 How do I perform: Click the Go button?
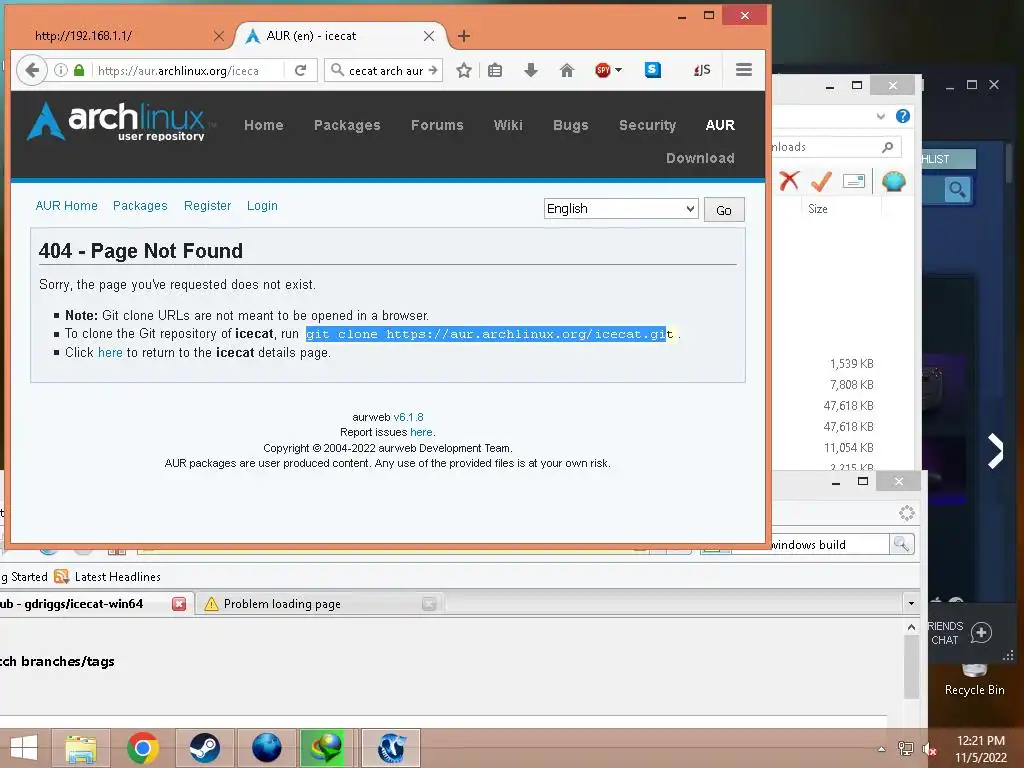click(724, 210)
